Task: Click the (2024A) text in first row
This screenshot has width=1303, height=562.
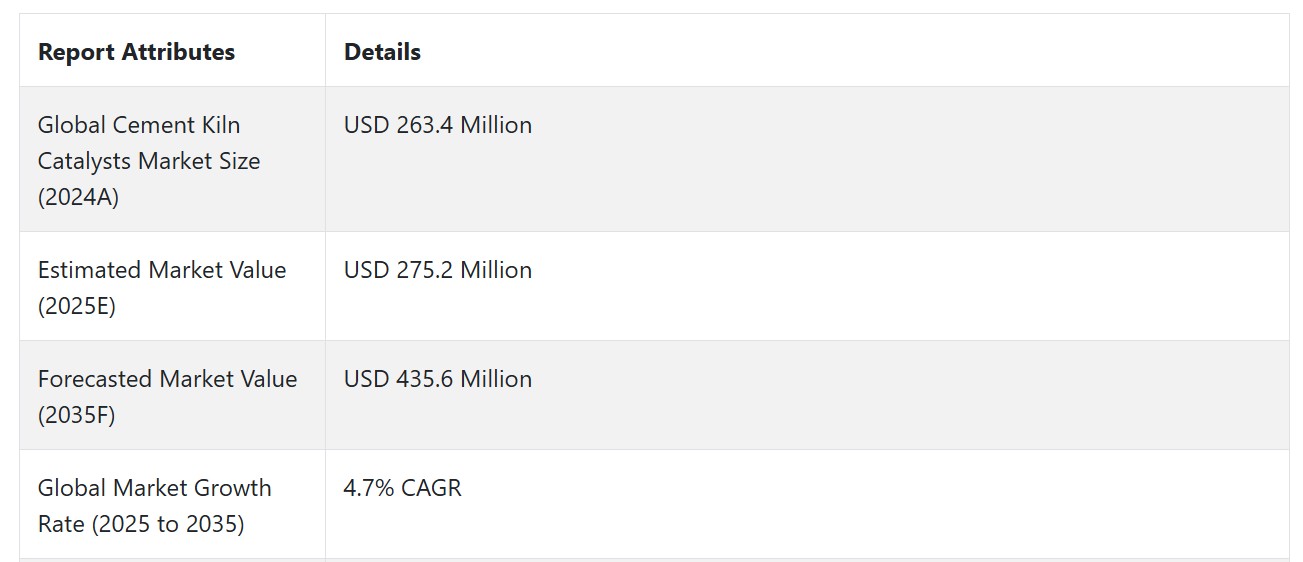Action: [x=78, y=197]
